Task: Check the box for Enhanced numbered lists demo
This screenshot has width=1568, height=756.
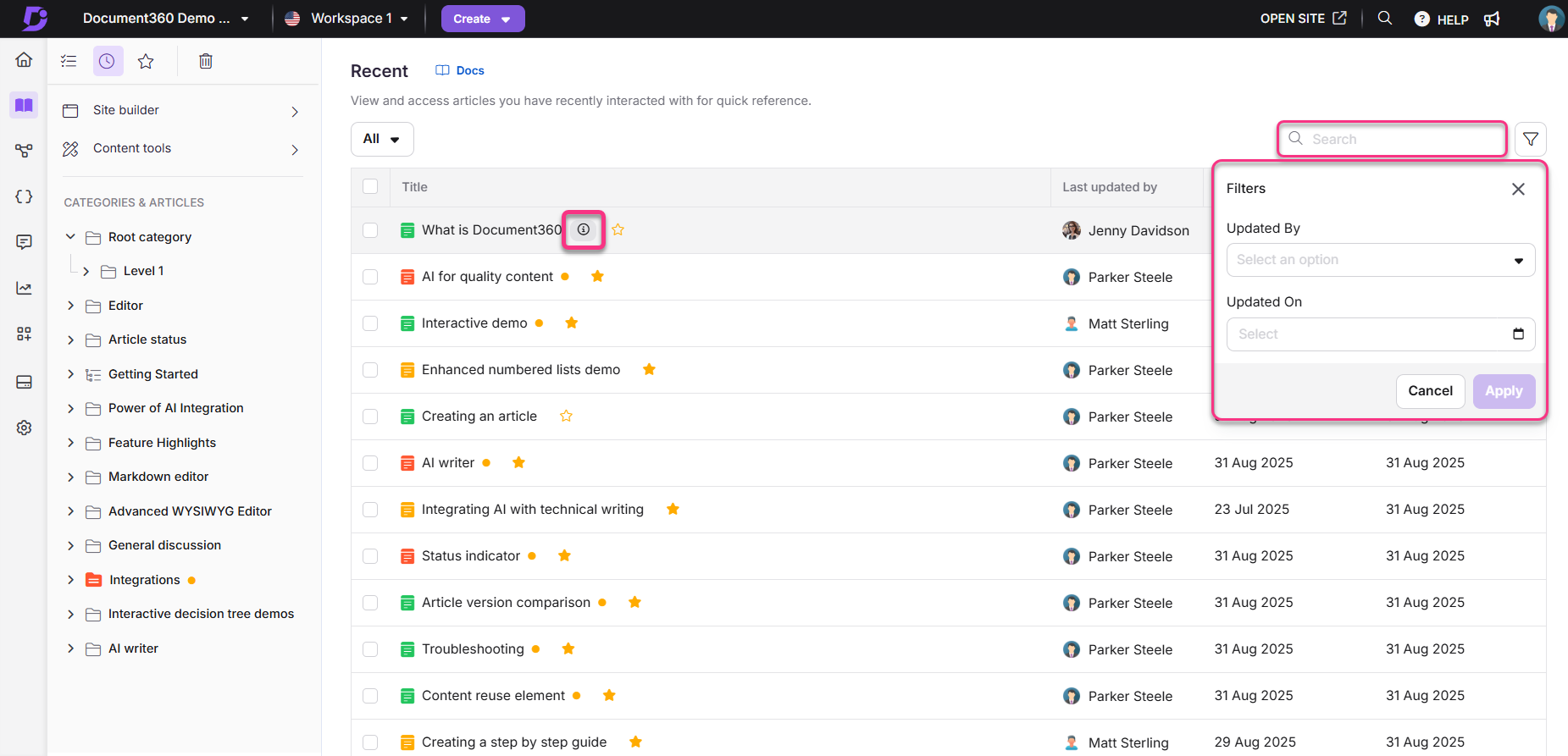Action: coord(370,369)
